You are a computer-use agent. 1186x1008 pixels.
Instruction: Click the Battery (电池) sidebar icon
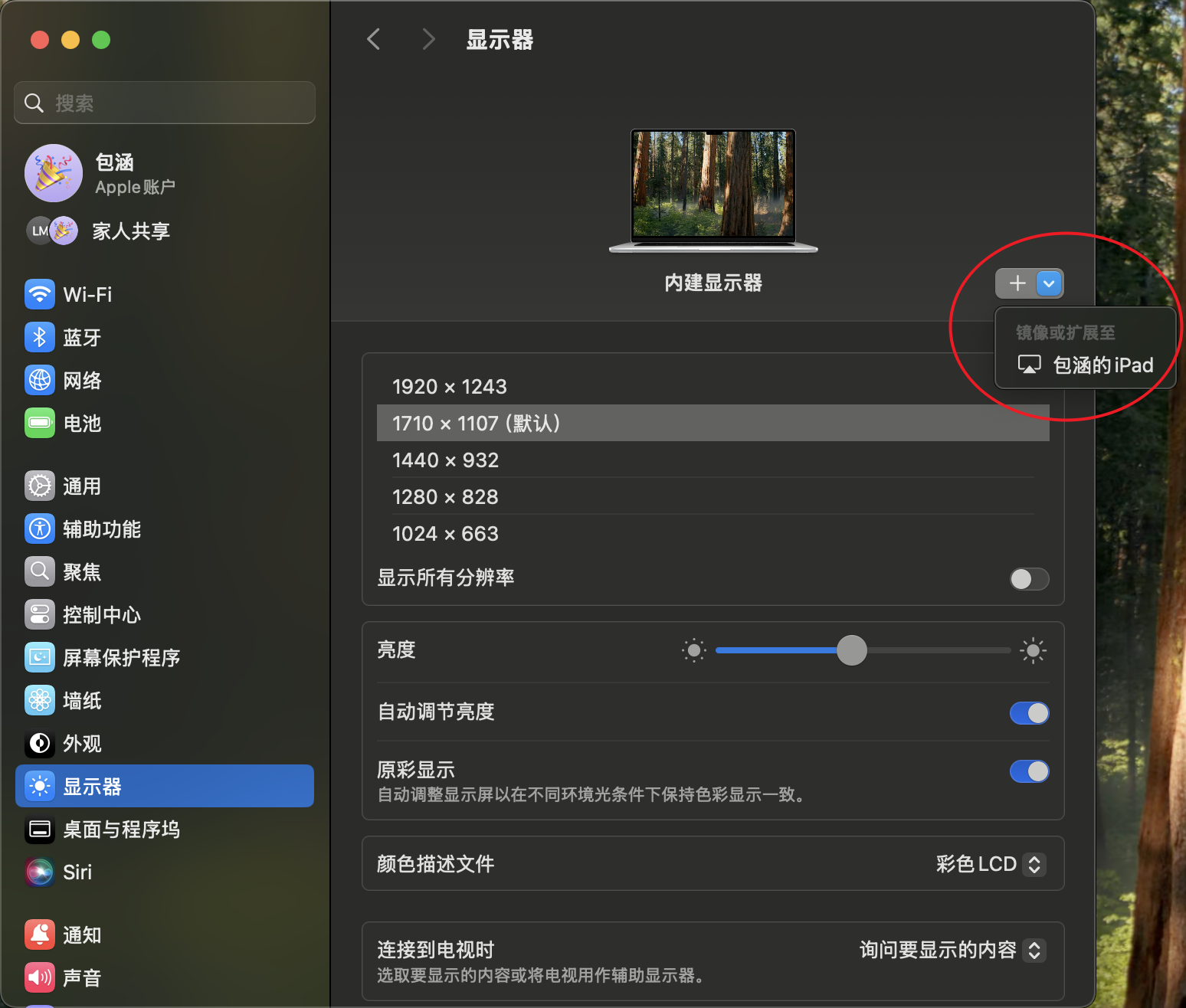coord(39,423)
